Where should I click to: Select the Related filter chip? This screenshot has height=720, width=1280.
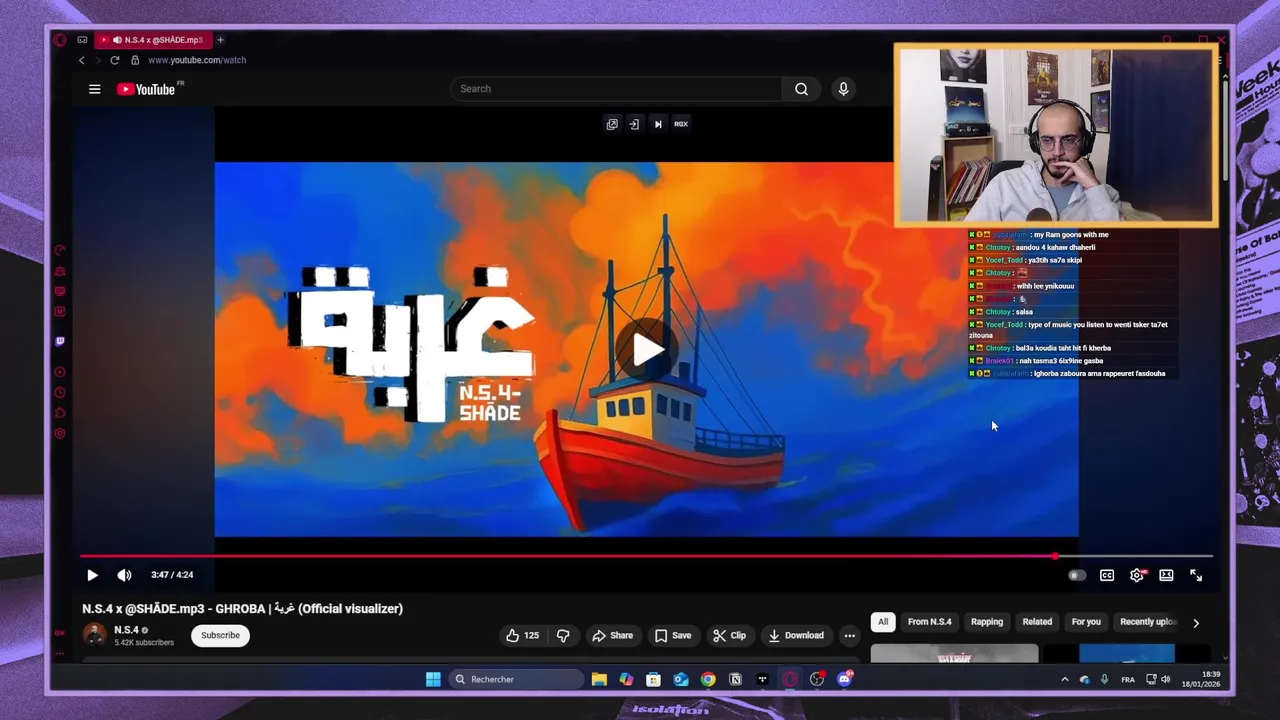coord(1037,622)
